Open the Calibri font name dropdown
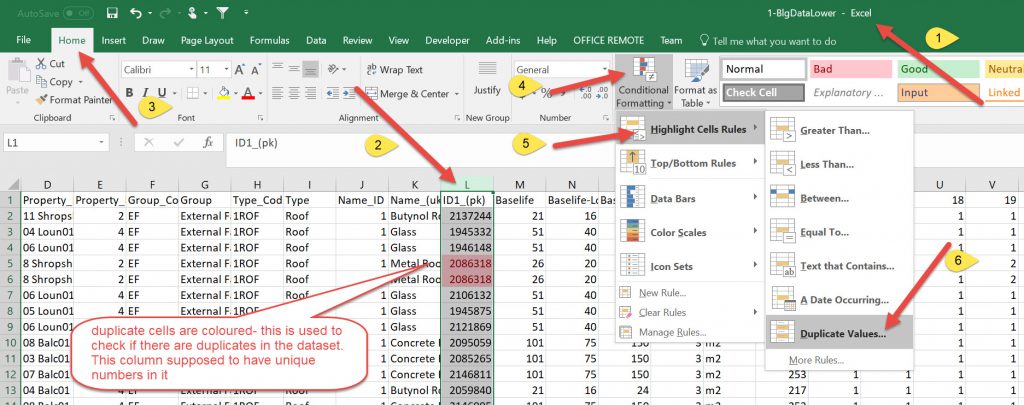Image resolution: width=1024 pixels, height=405 pixels. (187, 70)
